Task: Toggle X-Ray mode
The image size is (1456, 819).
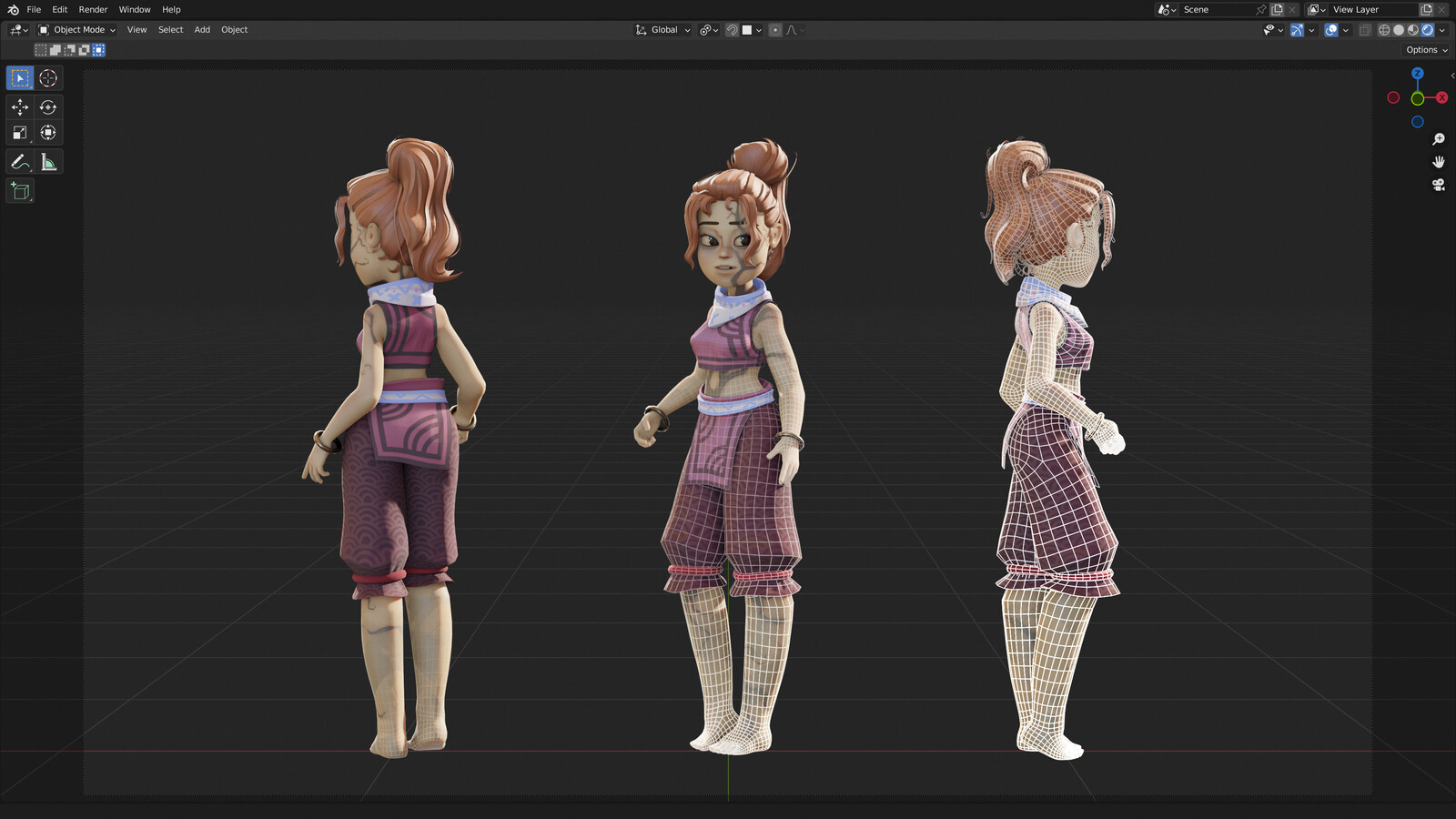Action: tap(1365, 30)
